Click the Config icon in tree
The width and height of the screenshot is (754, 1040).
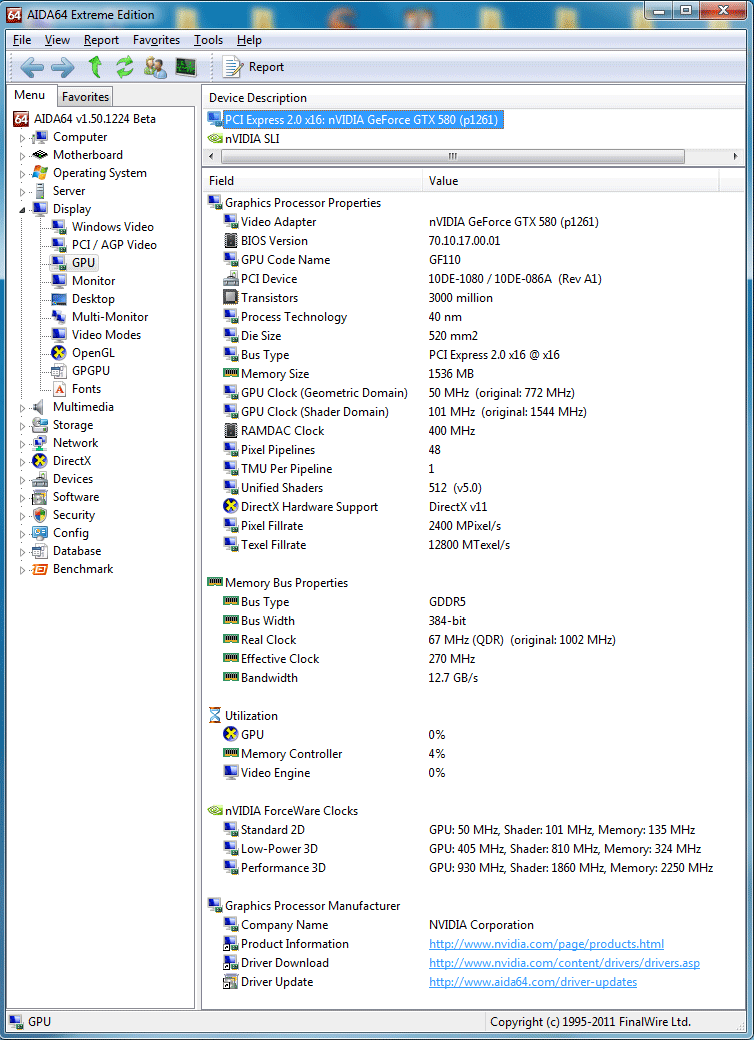pyautogui.click(x=40, y=533)
